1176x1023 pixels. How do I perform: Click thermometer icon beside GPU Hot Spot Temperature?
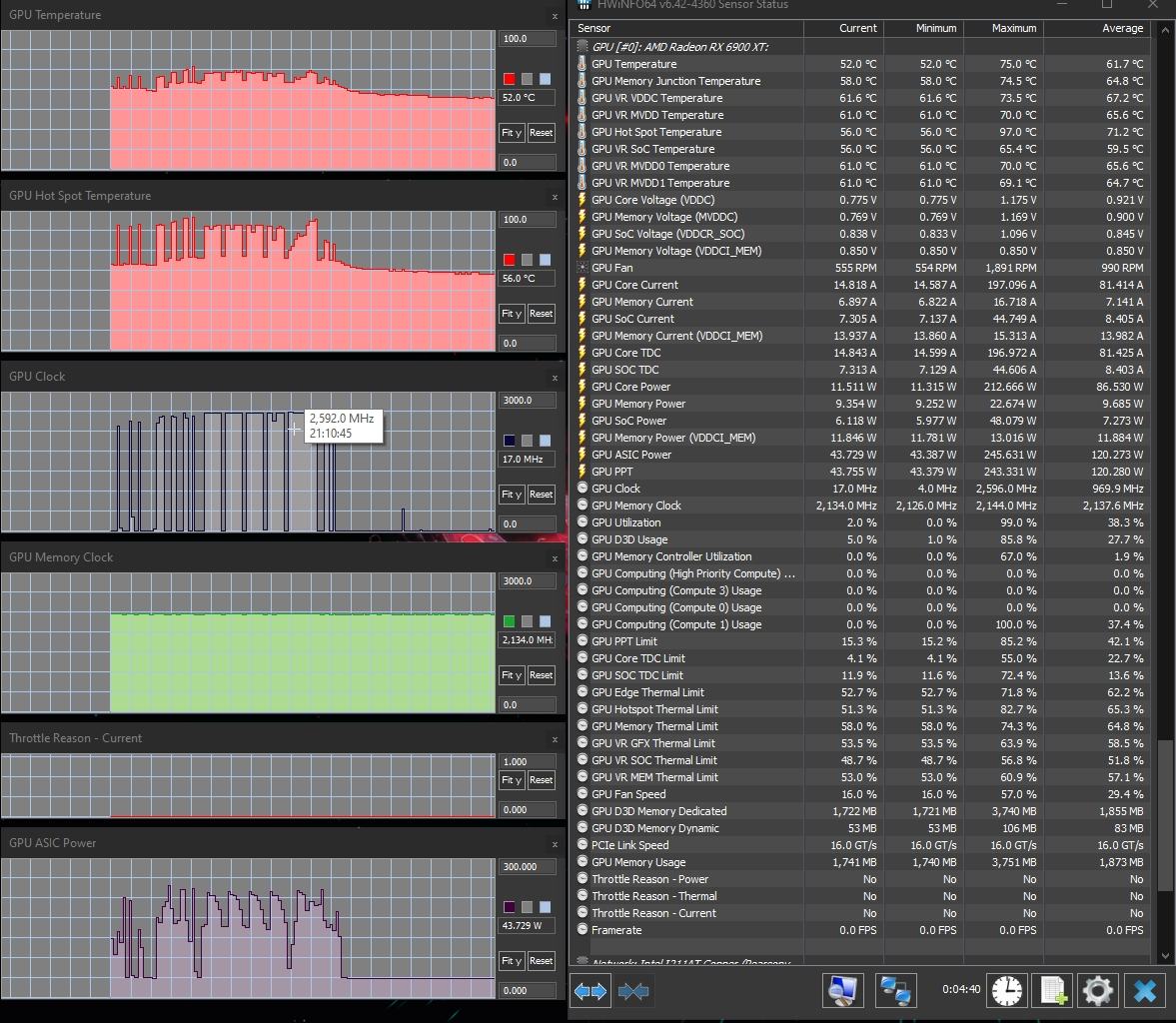tap(582, 132)
